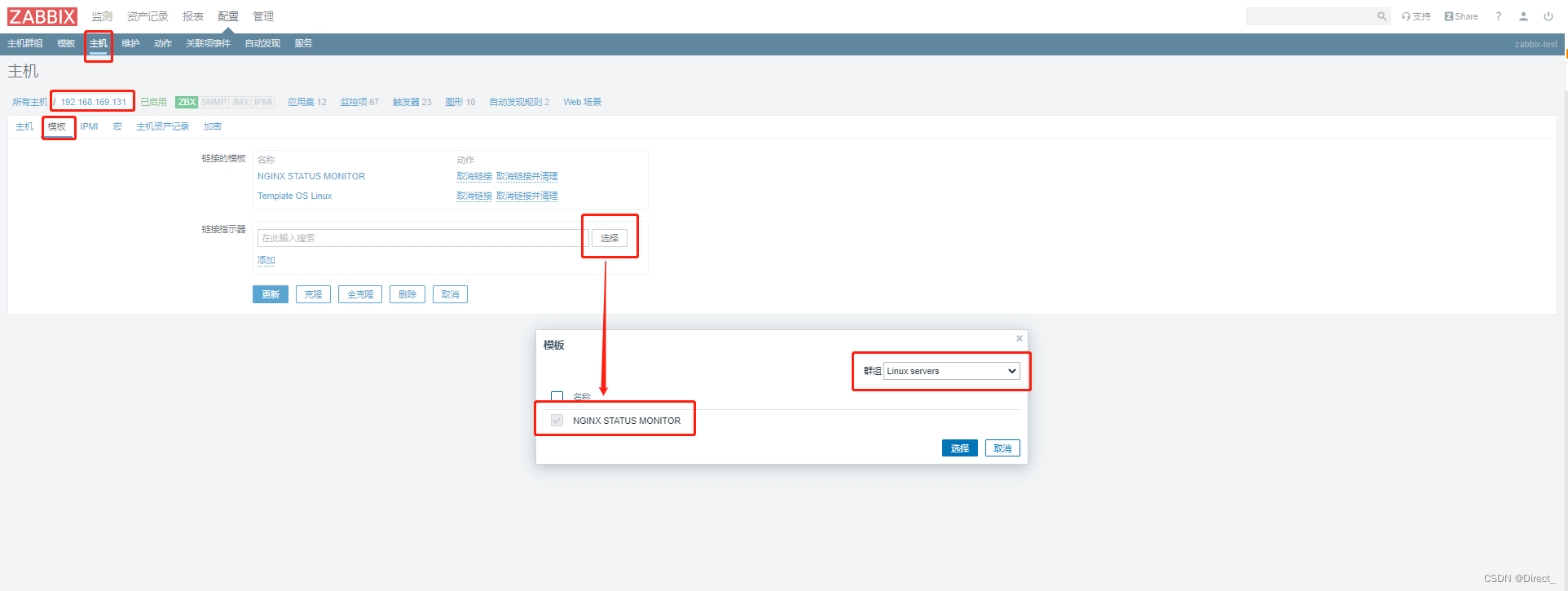The image size is (1568, 591).
Task: Go to 自动发现 submenu
Action: 262,43
